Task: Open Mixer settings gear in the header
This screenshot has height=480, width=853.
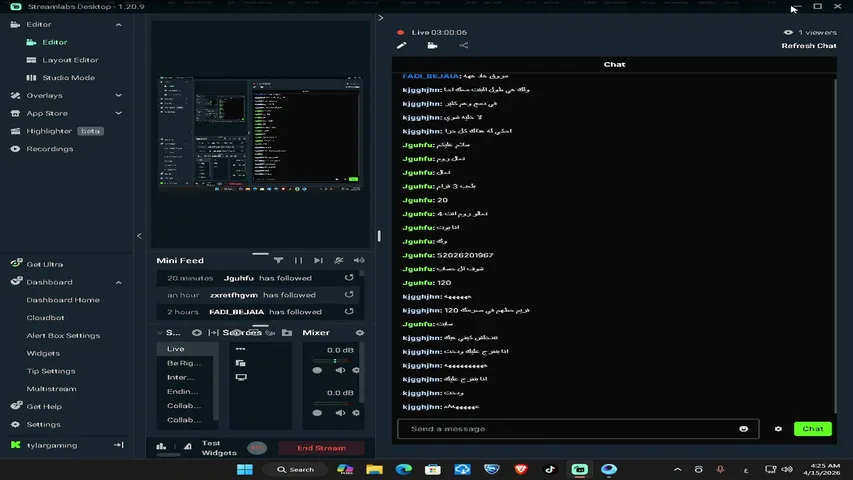Action: (x=360, y=333)
